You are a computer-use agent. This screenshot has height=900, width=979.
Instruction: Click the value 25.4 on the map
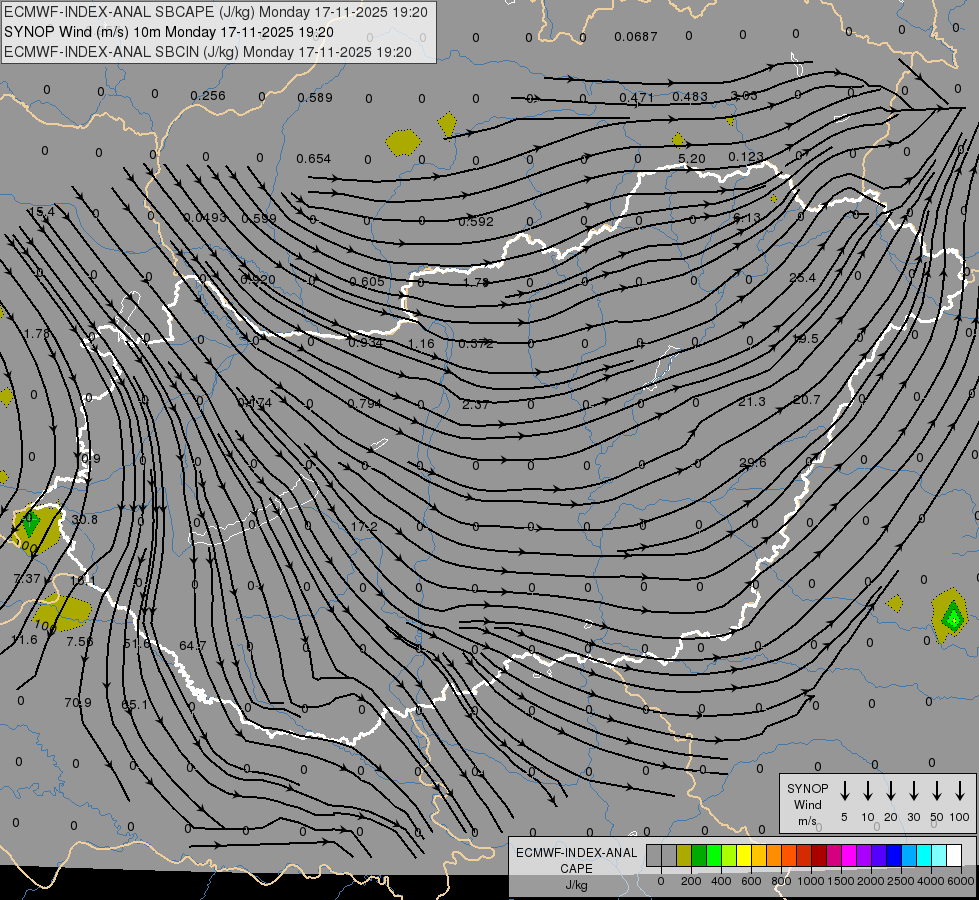point(802,278)
